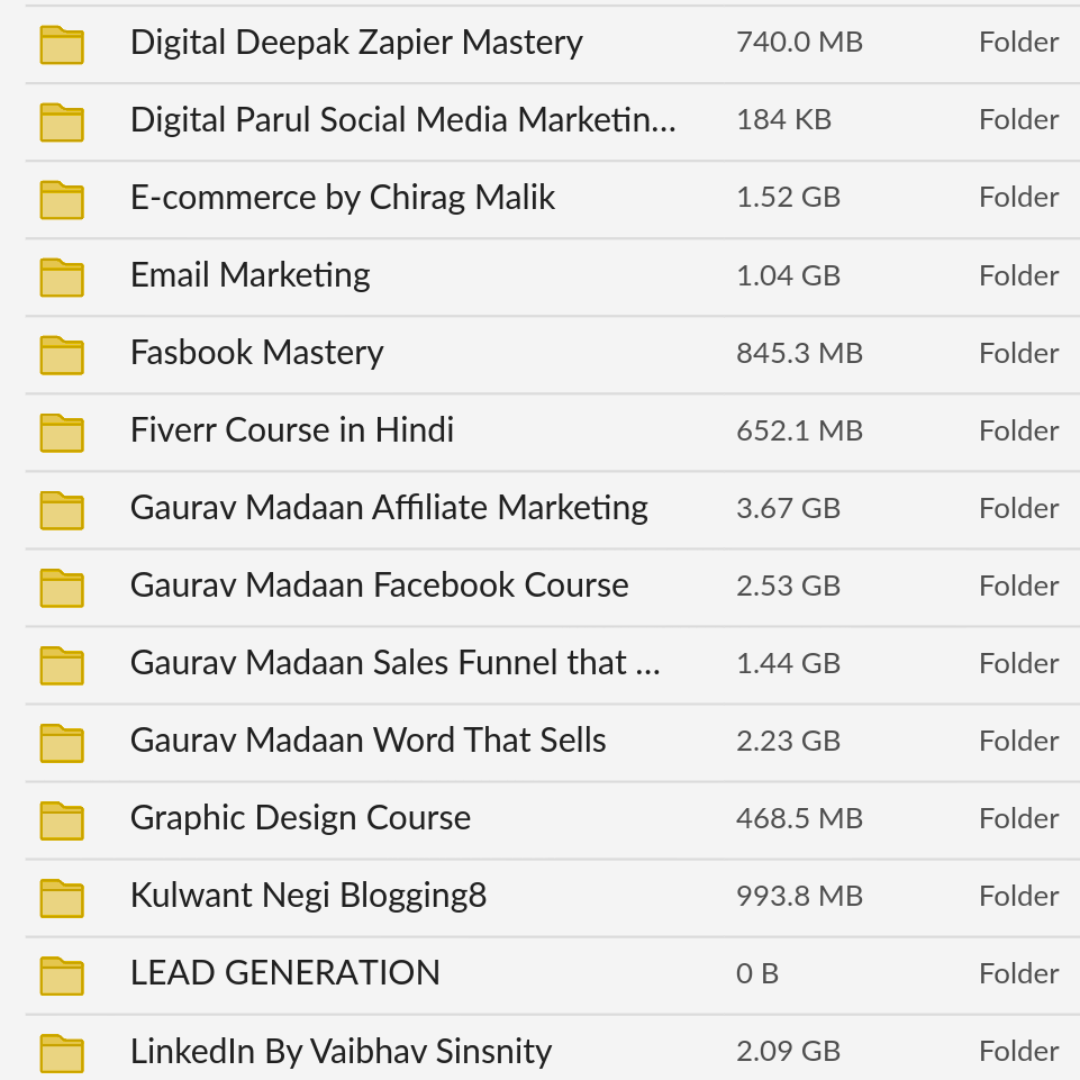
Task: Click Folder type label for Email Marketing
Action: click(x=1019, y=276)
